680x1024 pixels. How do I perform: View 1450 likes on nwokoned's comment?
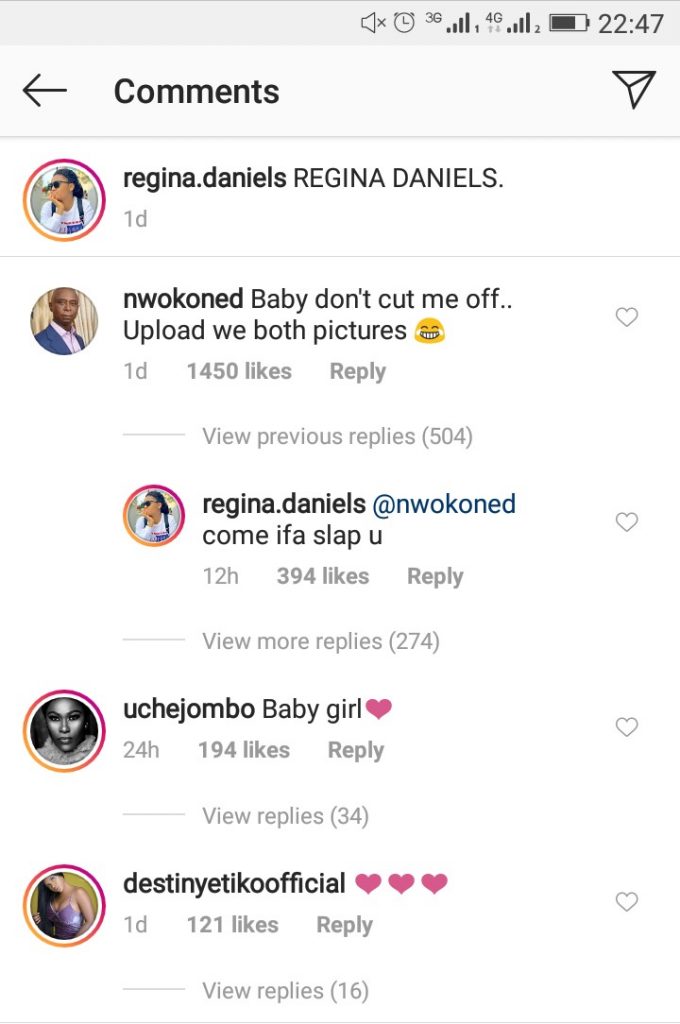point(239,372)
